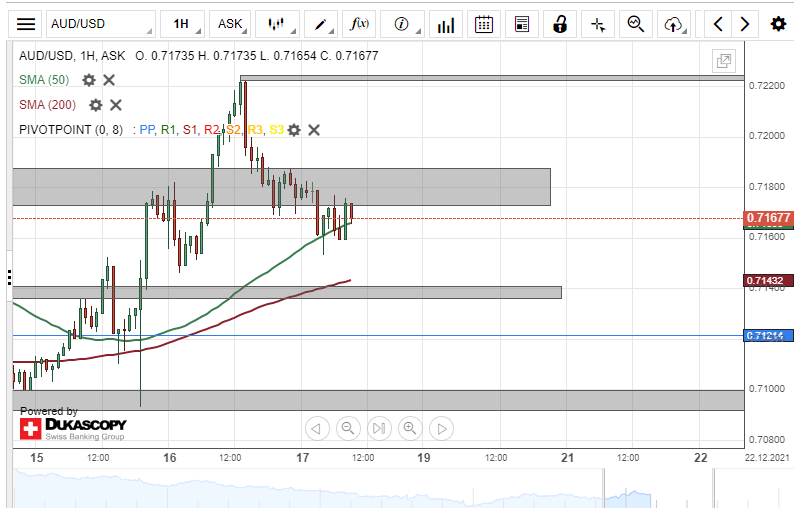Click the 0.72200 price axis label
The height and width of the screenshot is (521, 800).
[767, 86]
